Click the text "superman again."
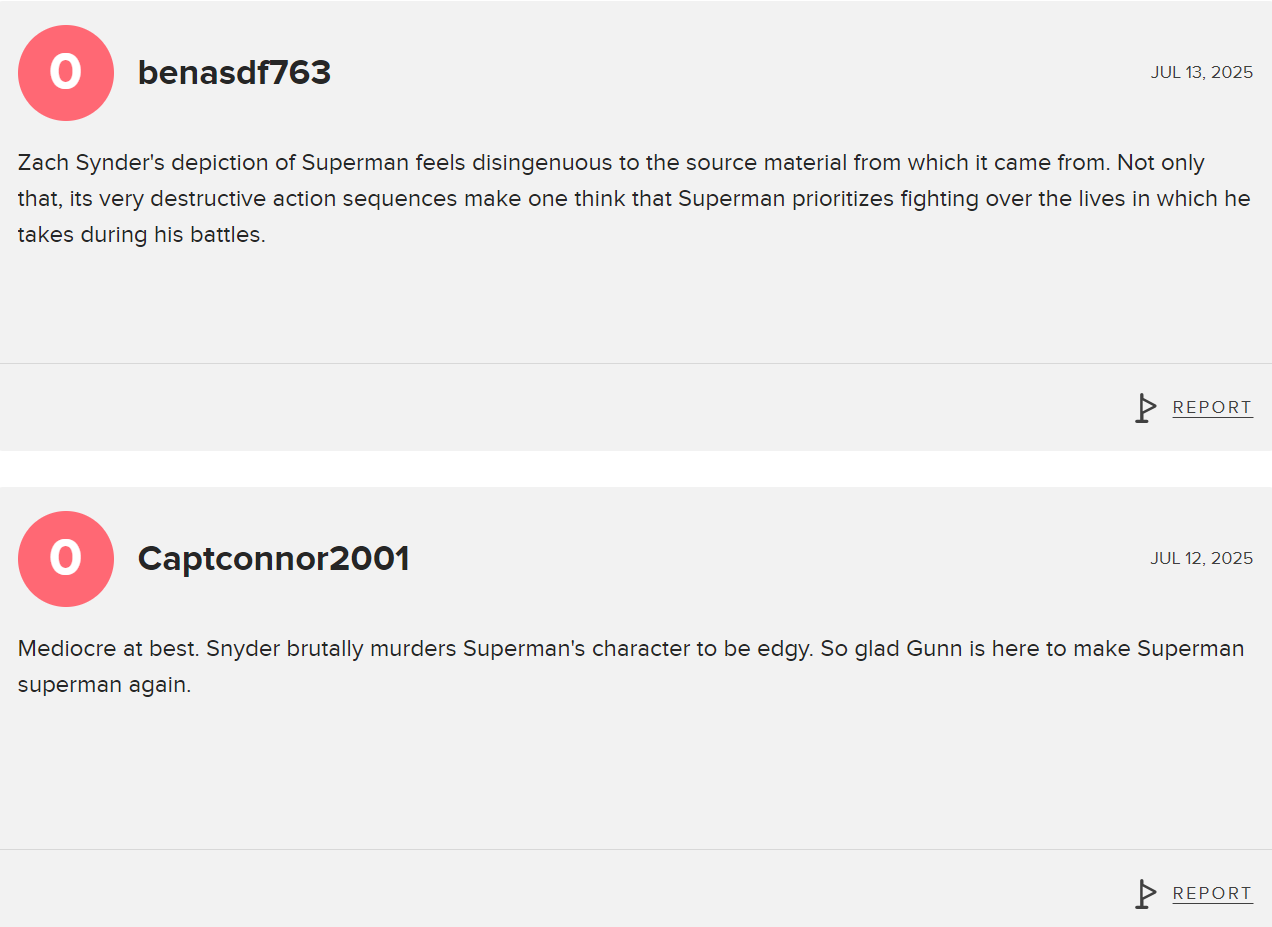Screen dimensions: 1272x927 tap(104, 685)
